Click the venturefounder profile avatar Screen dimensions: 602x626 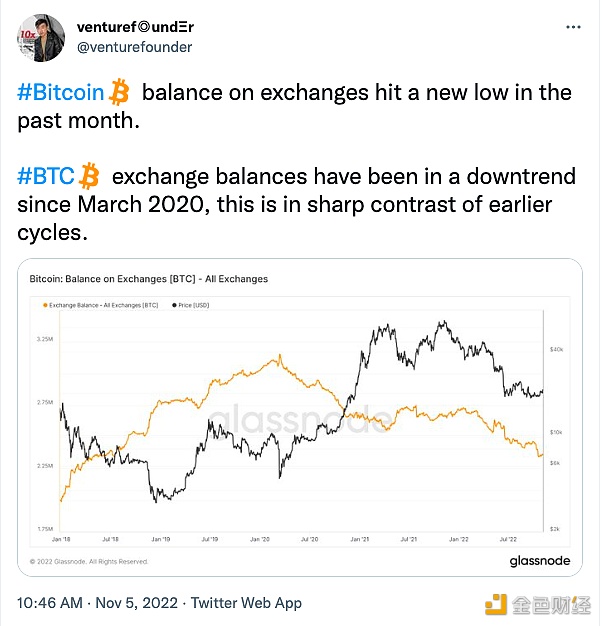pos(36,36)
